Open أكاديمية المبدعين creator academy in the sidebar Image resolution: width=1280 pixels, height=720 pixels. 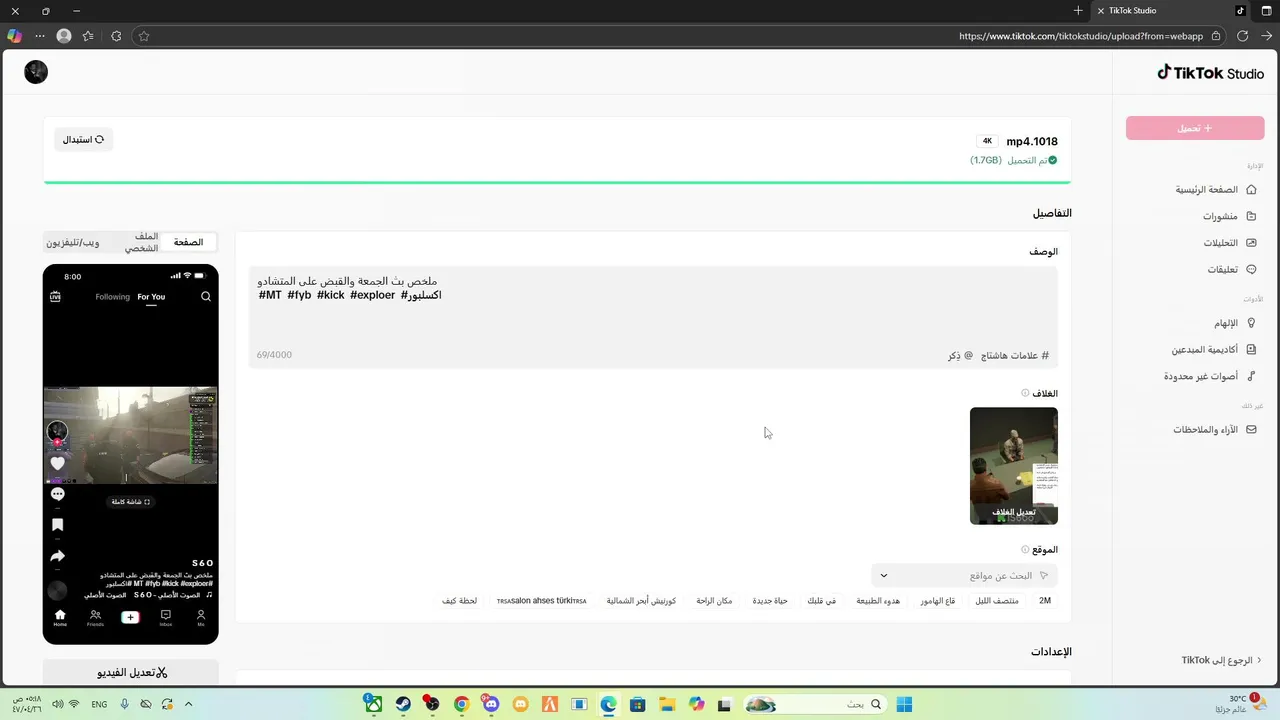pos(1213,350)
